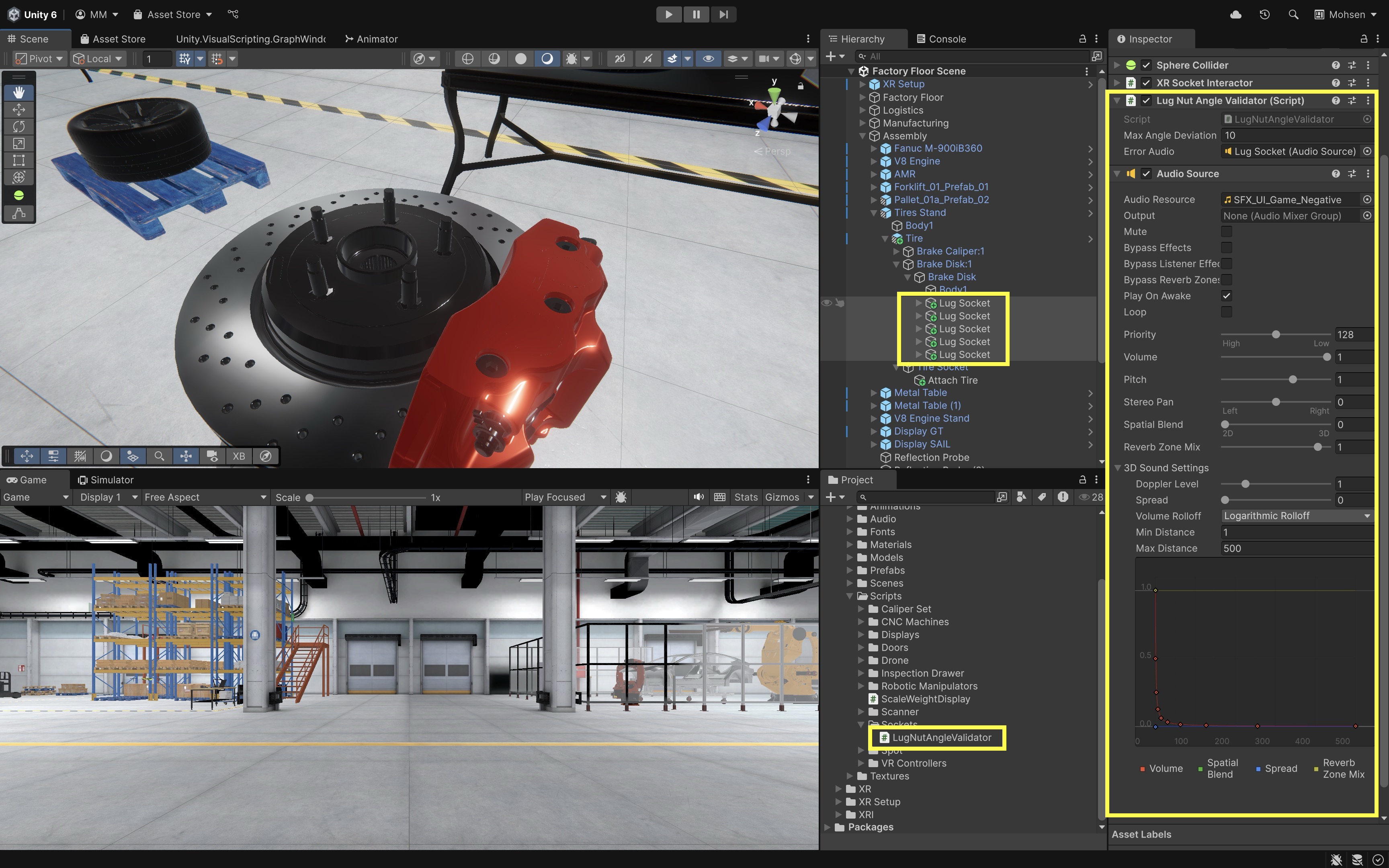Lock the Inspector panel

[x=1364, y=39]
